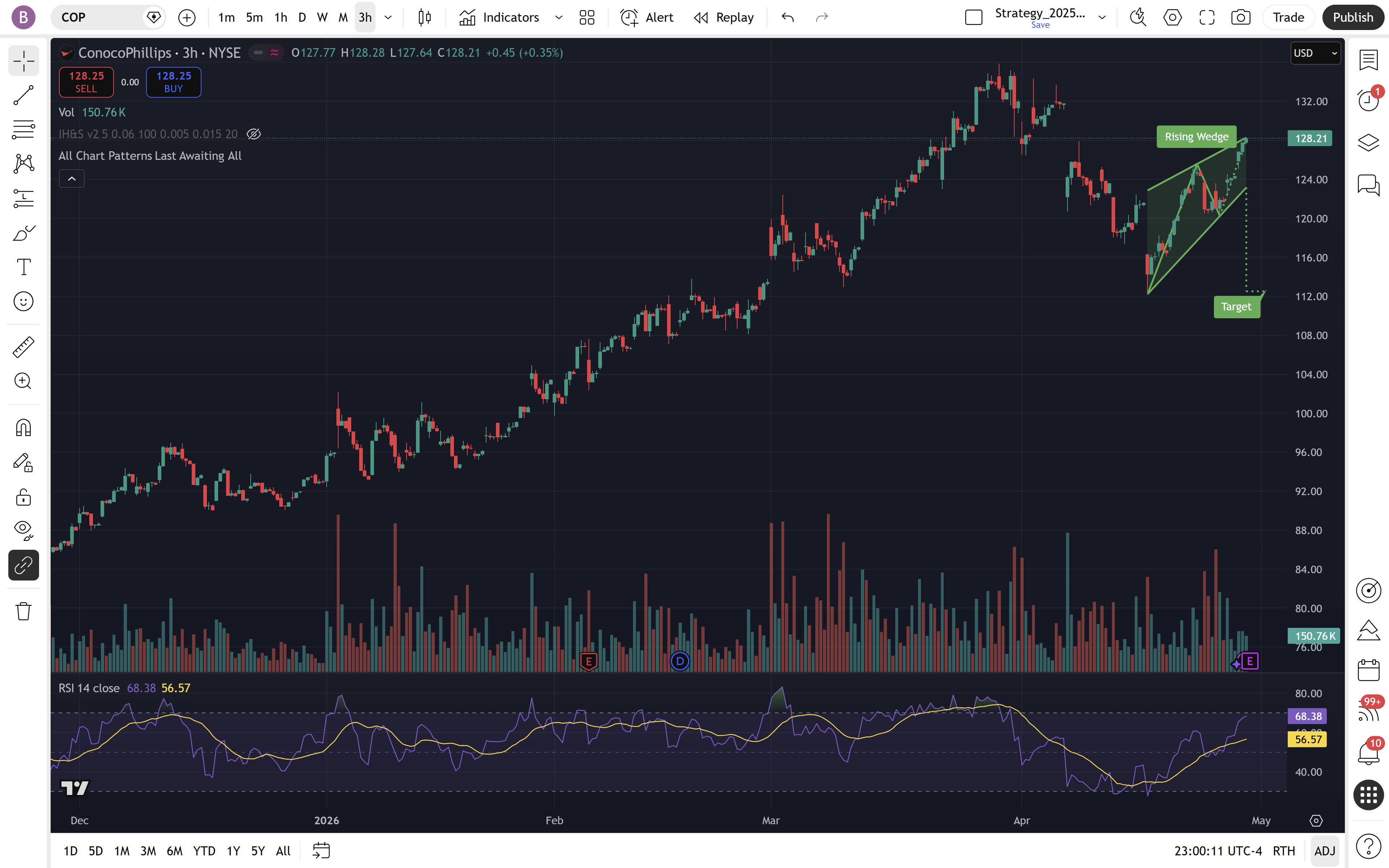Open the calendar panel in right sidebar
The image size is (1389, 868).
[x=1368, y=670]
